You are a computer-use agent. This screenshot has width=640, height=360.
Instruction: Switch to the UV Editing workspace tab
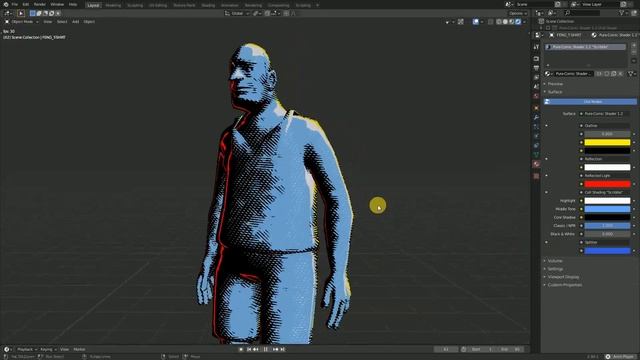click(x=158, y=5)
